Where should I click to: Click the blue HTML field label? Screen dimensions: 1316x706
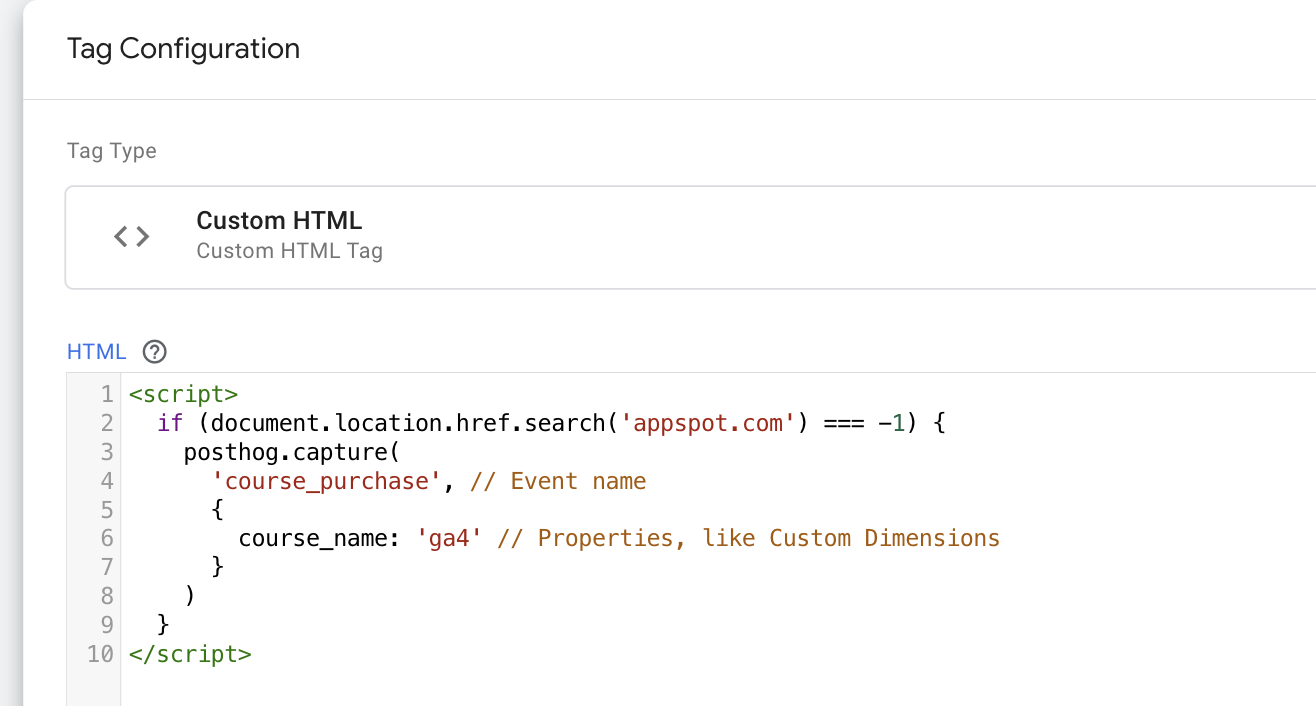point(96,352)
